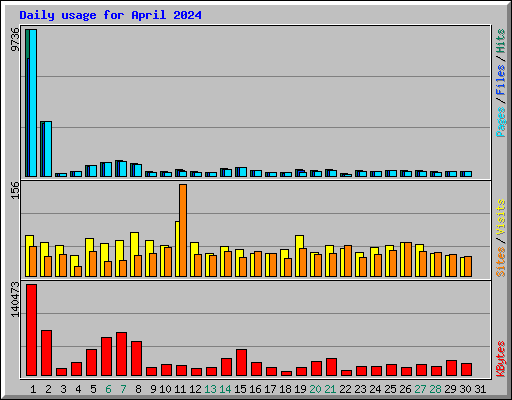Click the day 26 axis label

tap(405, 389)
